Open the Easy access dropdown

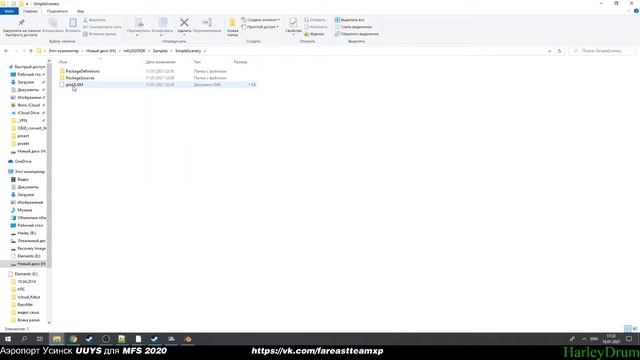tap(260, 27)
